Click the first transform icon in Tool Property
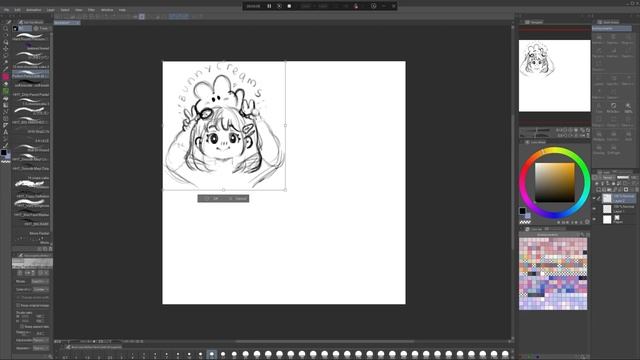The height and width of the screenshot is (360, 640). 20,273
